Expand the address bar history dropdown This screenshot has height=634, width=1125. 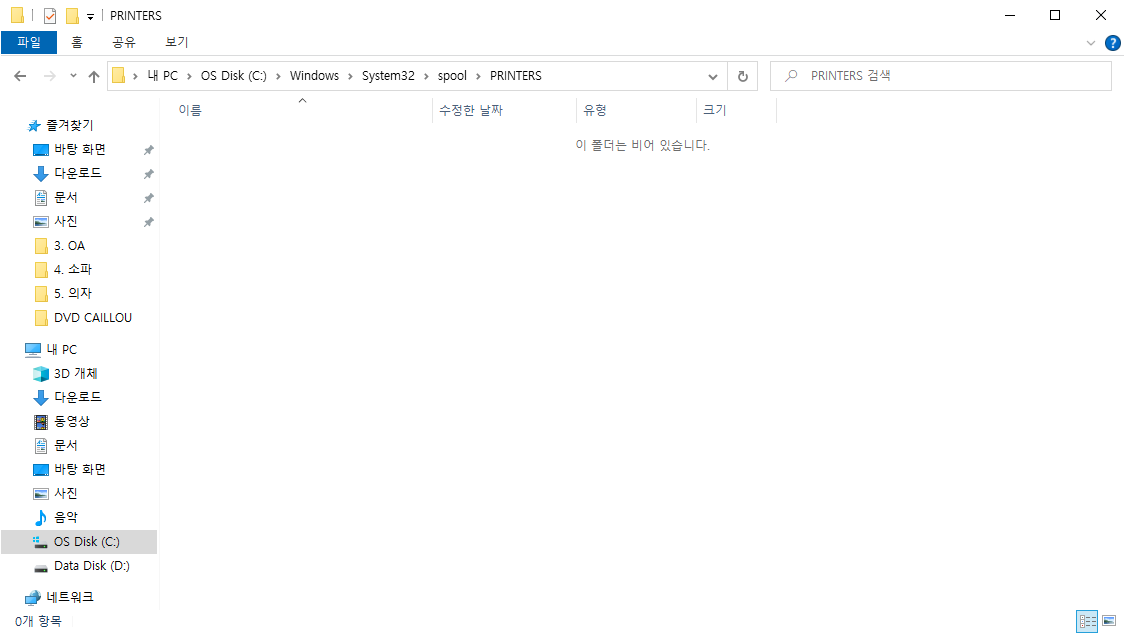(712, 76)
